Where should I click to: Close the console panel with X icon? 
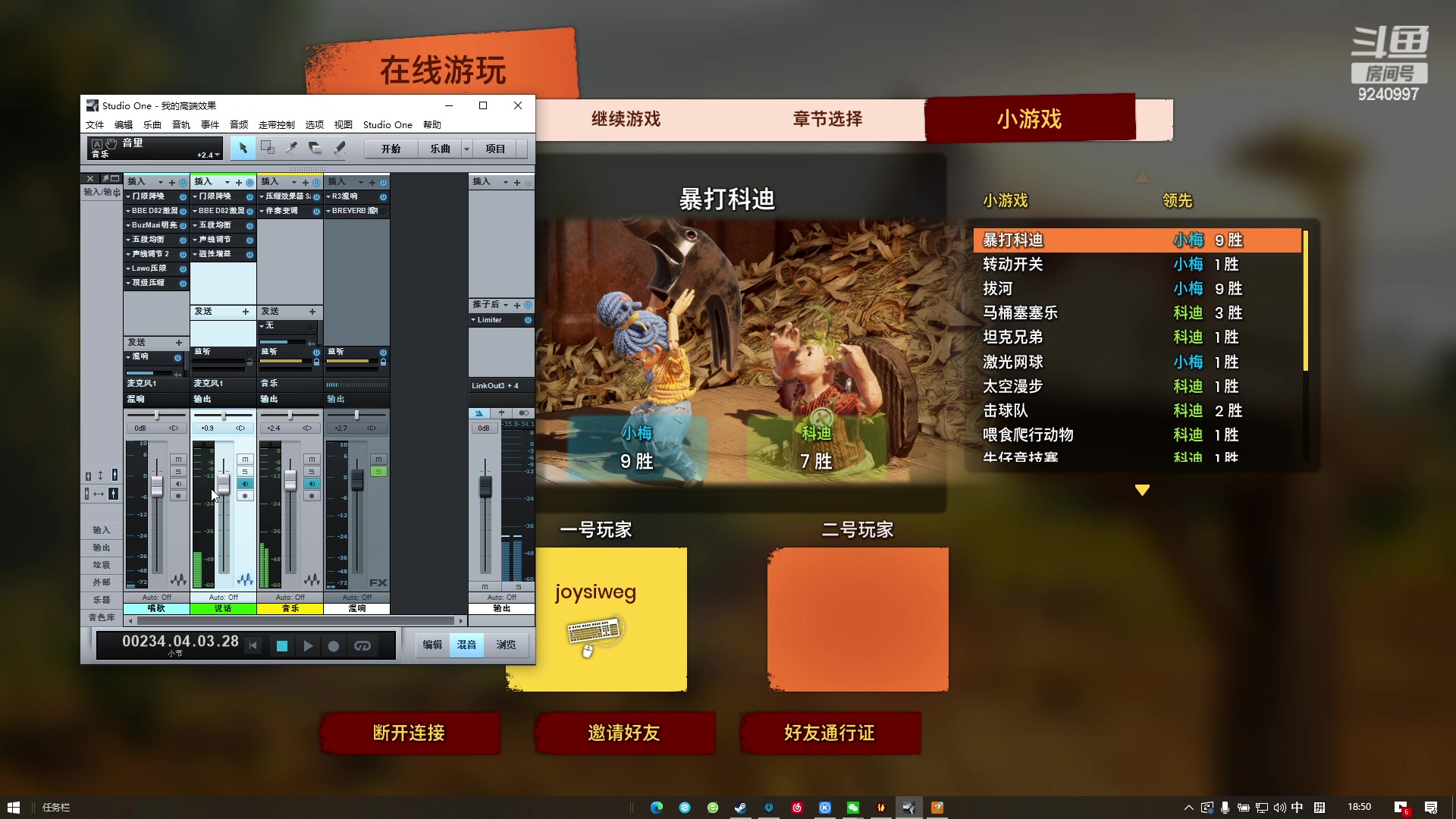89,179
